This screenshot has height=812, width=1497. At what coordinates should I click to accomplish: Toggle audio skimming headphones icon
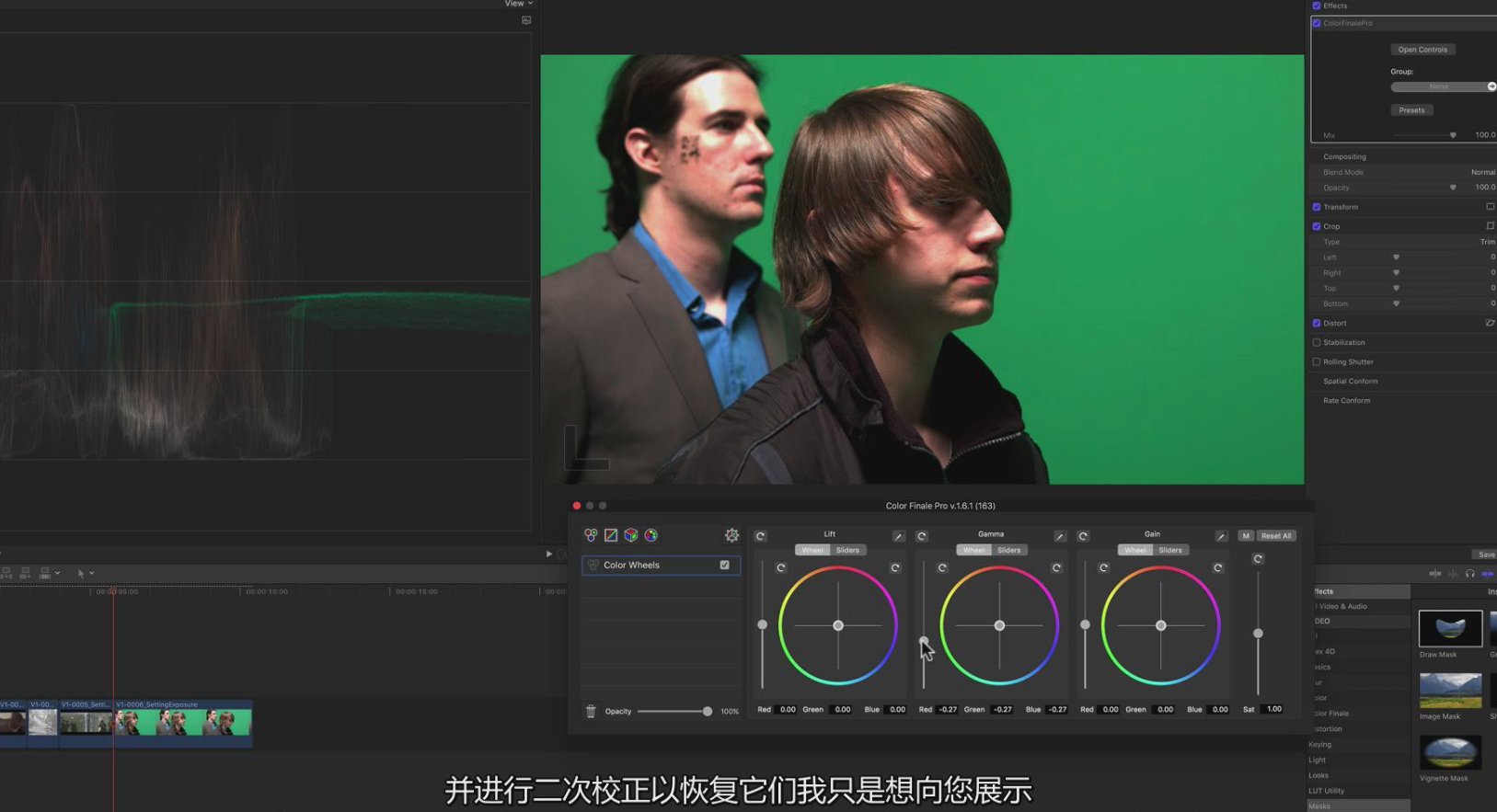[1470, 573]
